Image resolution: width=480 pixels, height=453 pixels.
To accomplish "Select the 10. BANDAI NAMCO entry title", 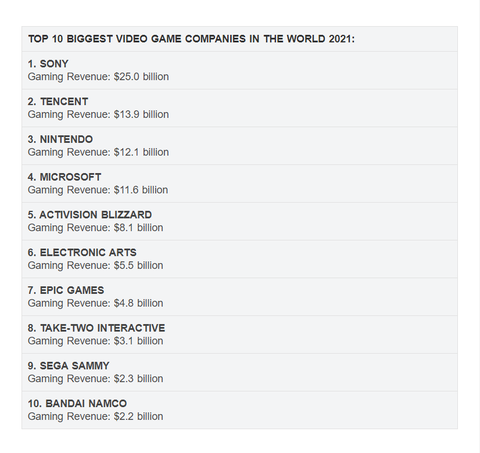I will point(77,403).
